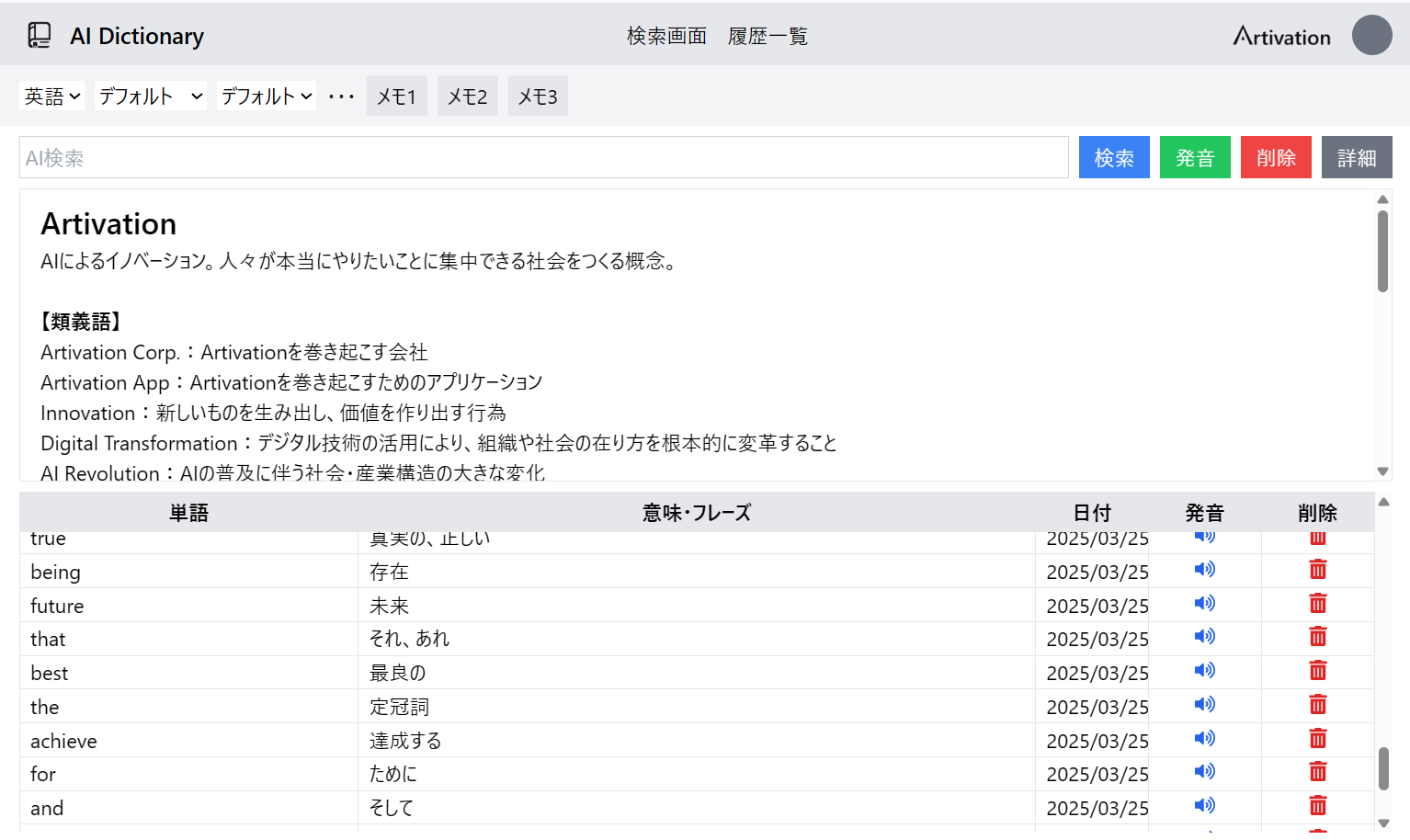Click the AI Dictionary title
1410x840 pixels.
(137, 36)
